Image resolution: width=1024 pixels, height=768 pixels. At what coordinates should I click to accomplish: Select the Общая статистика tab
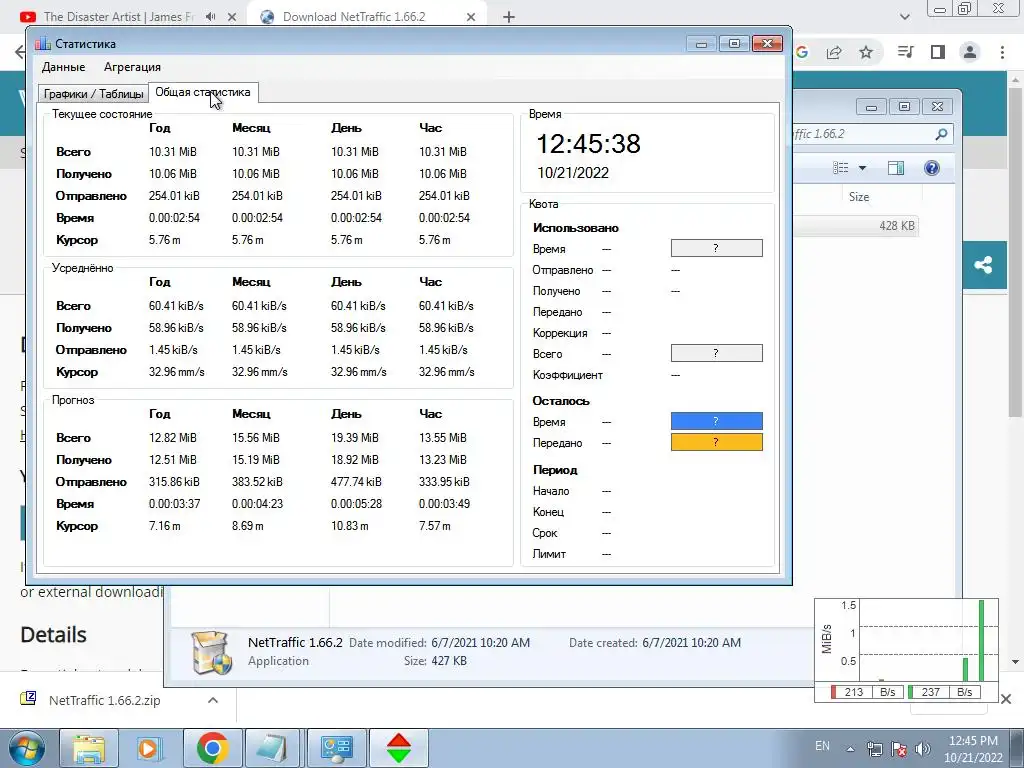202,92
